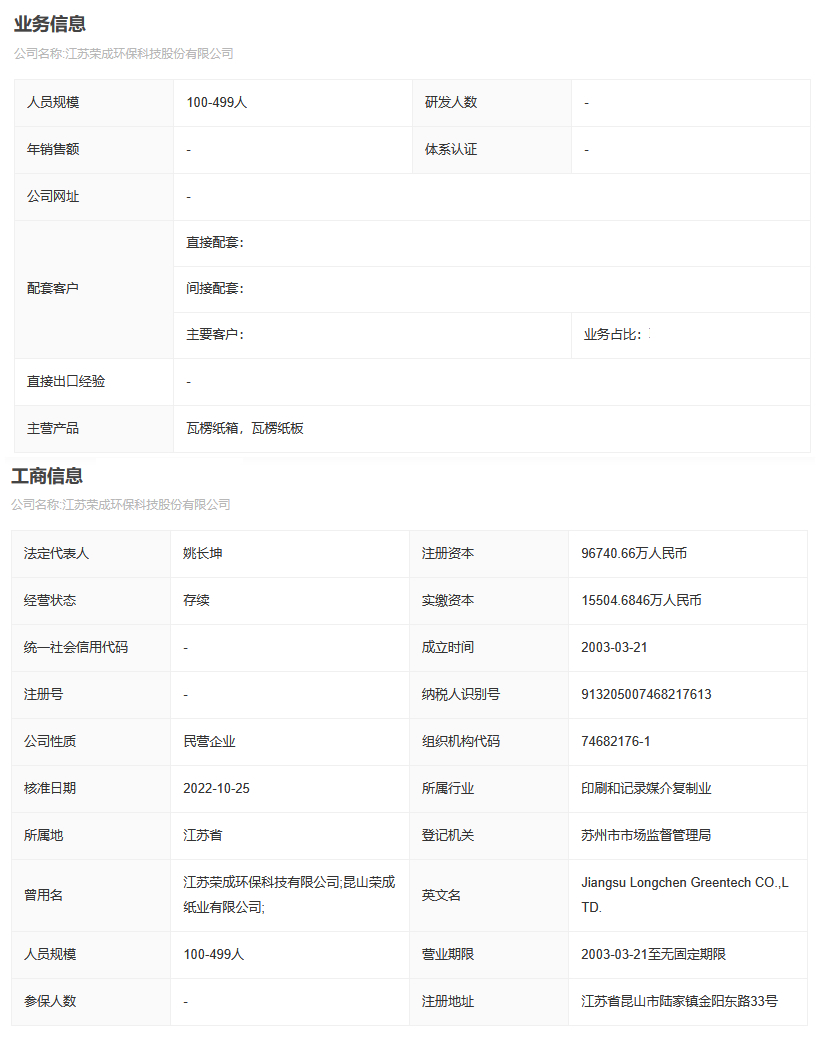The height and width of the screenshot is (1050, 826).
Task: Click the 法定代表人 label
Action: pyautogui.click(x=56, y=553)
